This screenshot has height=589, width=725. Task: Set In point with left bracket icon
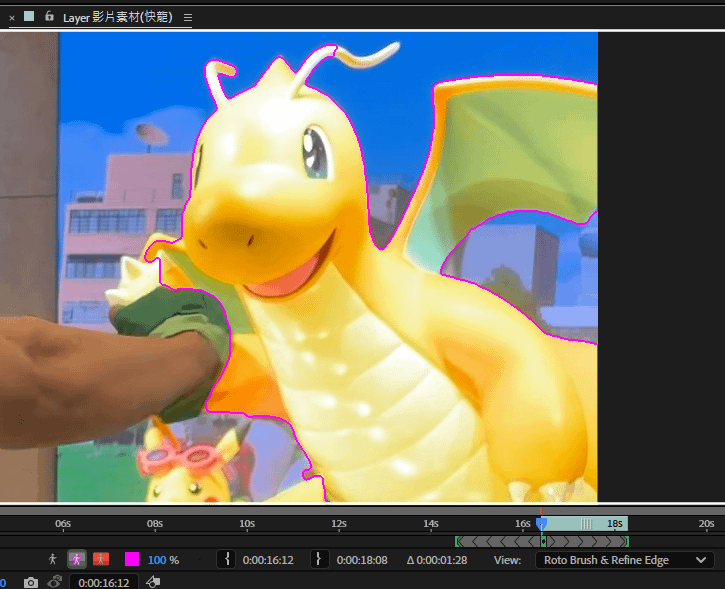(226, 560)
